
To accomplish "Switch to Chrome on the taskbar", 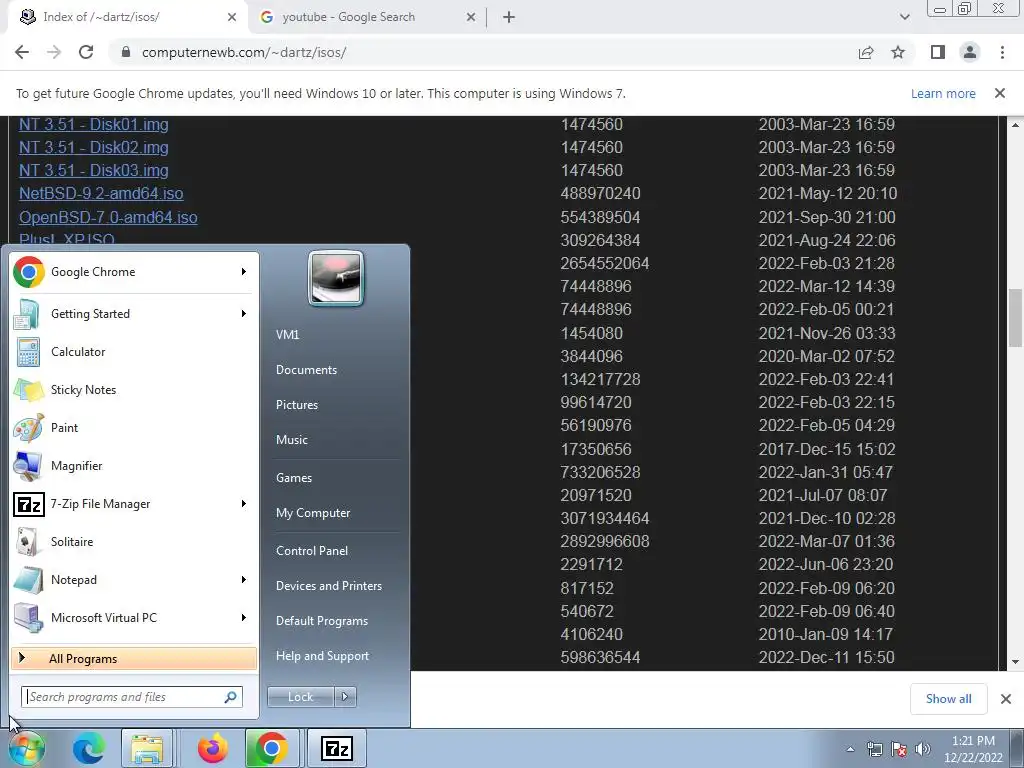I will [272, 748].
